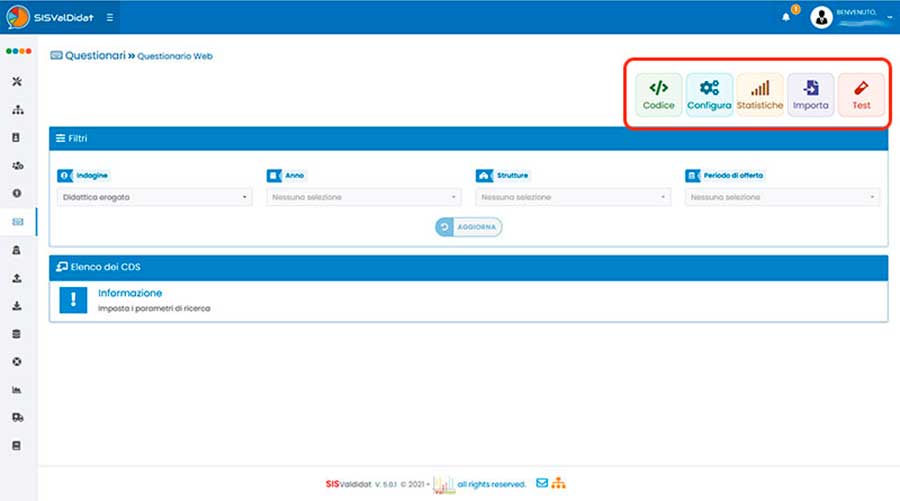The width and height of the screenshot is (900, 501).
Task: Expand the Strutture dropdown
Action: 573,198
